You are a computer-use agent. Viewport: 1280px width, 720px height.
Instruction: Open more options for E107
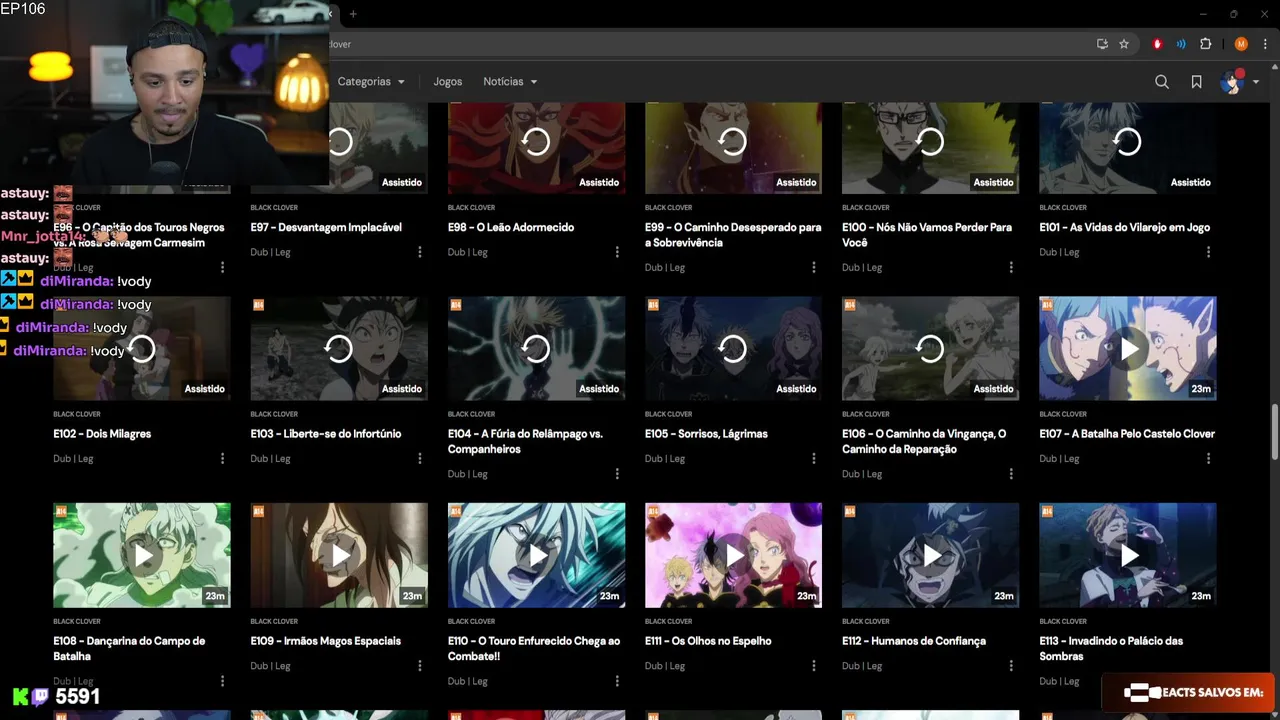coord(1208,458)
